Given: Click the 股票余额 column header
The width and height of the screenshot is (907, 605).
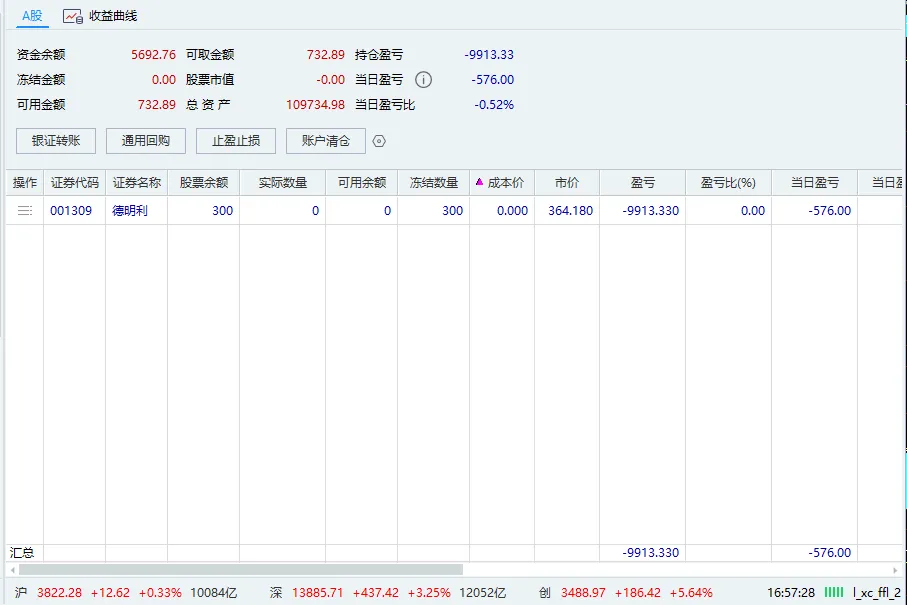Looking at the screenshot, I should pos(204,183).
